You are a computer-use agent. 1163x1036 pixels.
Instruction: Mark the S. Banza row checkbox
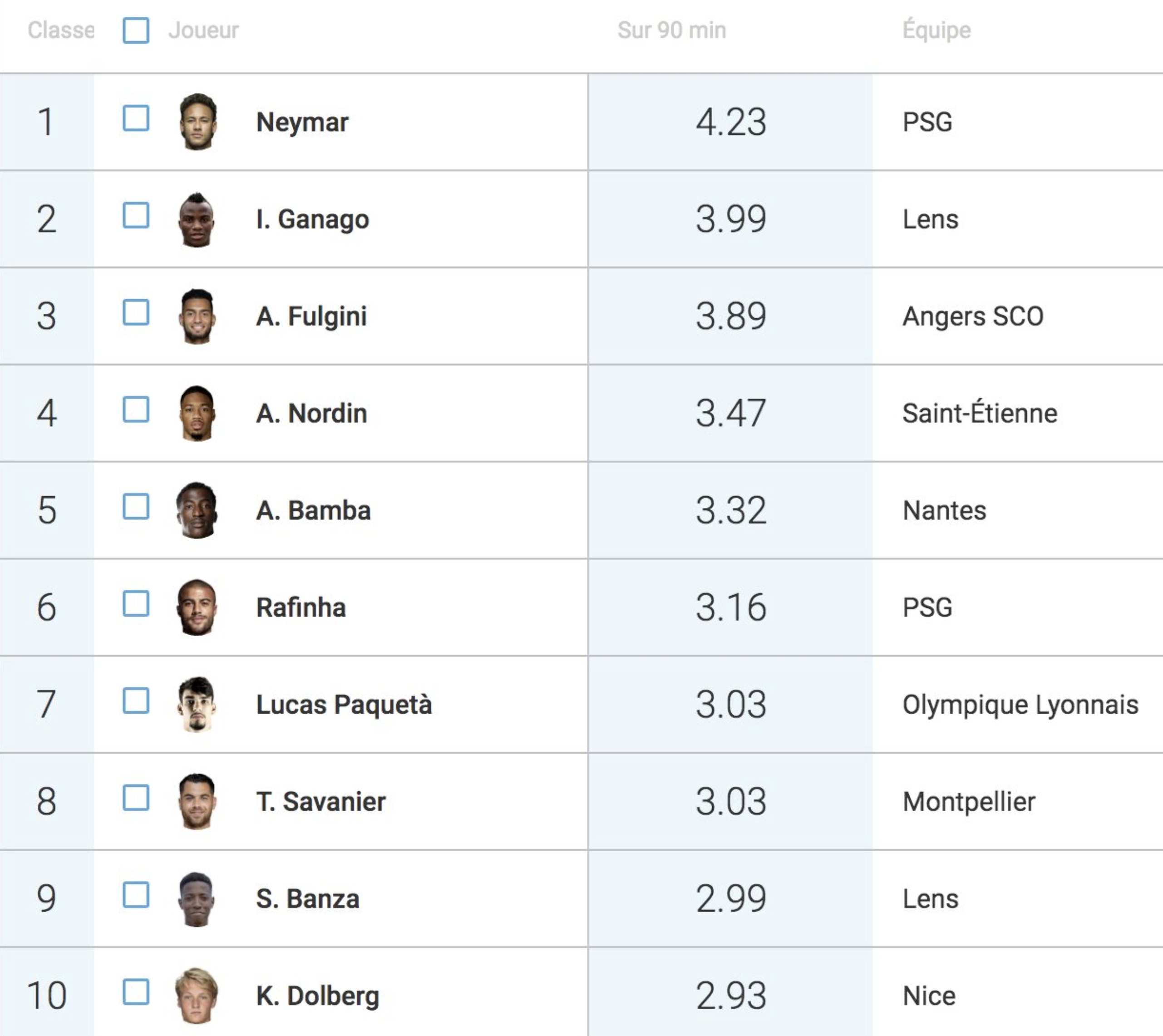click(x=136, y=895)
